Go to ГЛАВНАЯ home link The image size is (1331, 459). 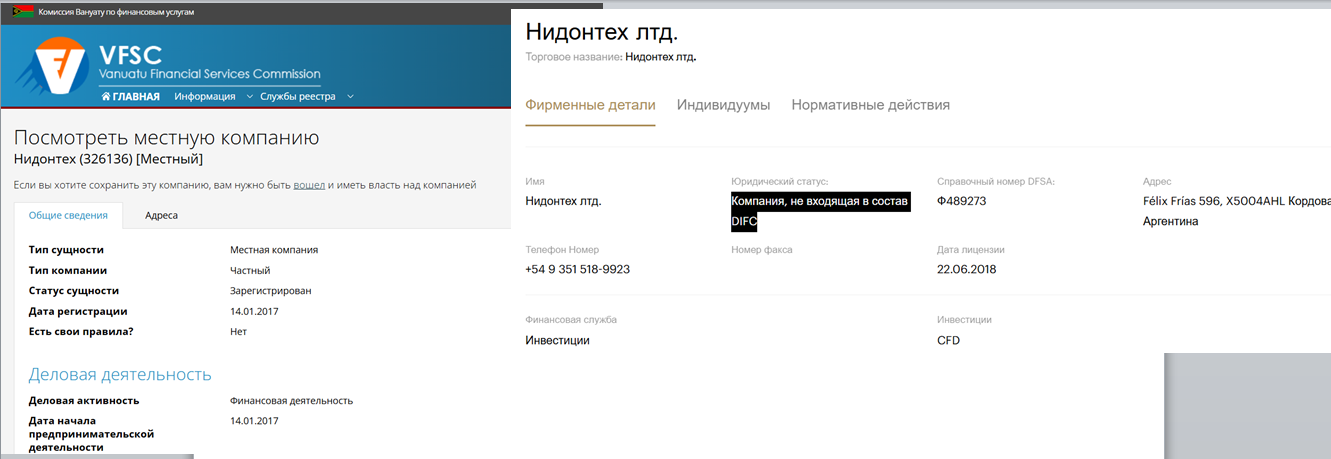coord(131,97)
